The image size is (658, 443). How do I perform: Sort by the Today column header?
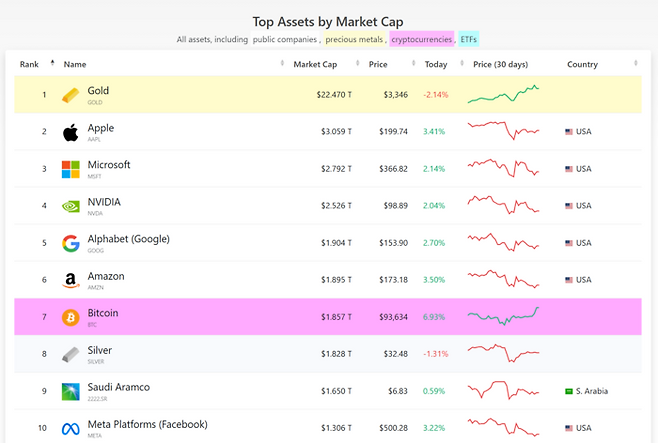click(x=435, y=64)
